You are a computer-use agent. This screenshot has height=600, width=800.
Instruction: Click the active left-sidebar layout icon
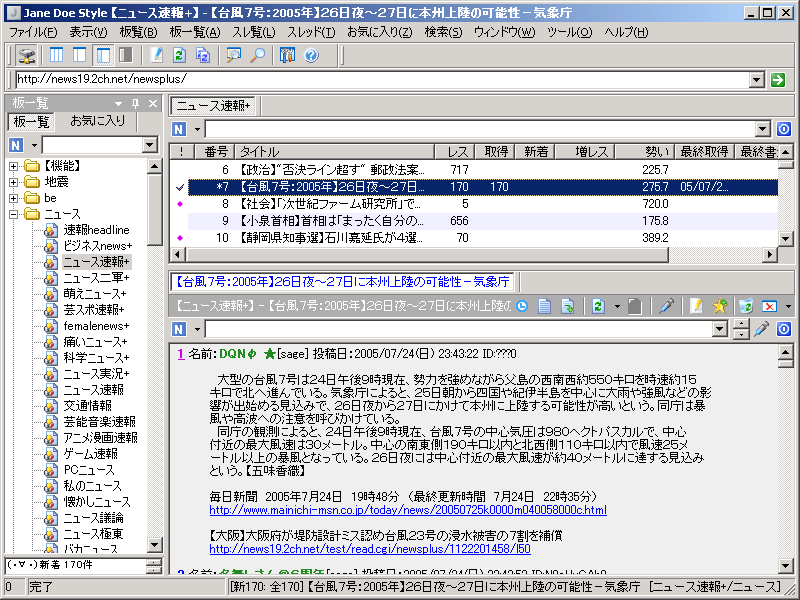click(103, 55)
